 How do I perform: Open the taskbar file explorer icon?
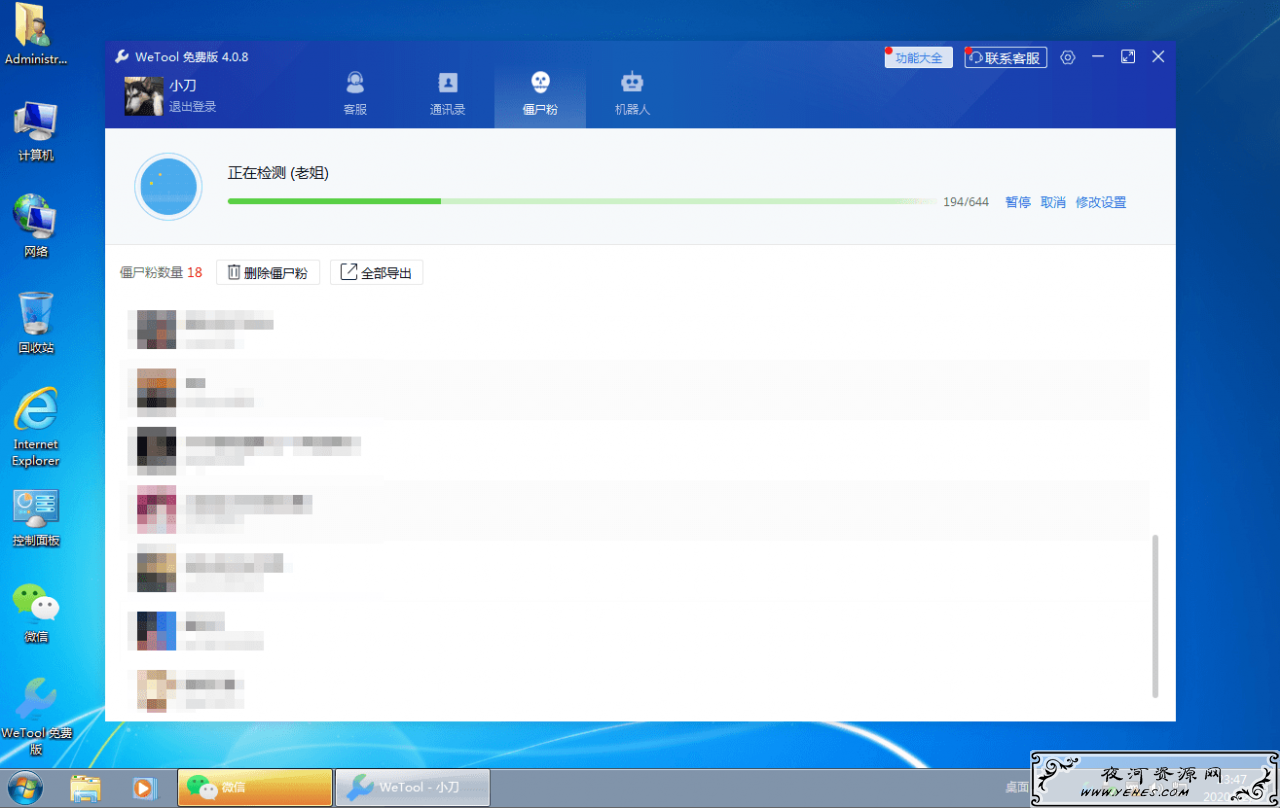pos(86,788)
